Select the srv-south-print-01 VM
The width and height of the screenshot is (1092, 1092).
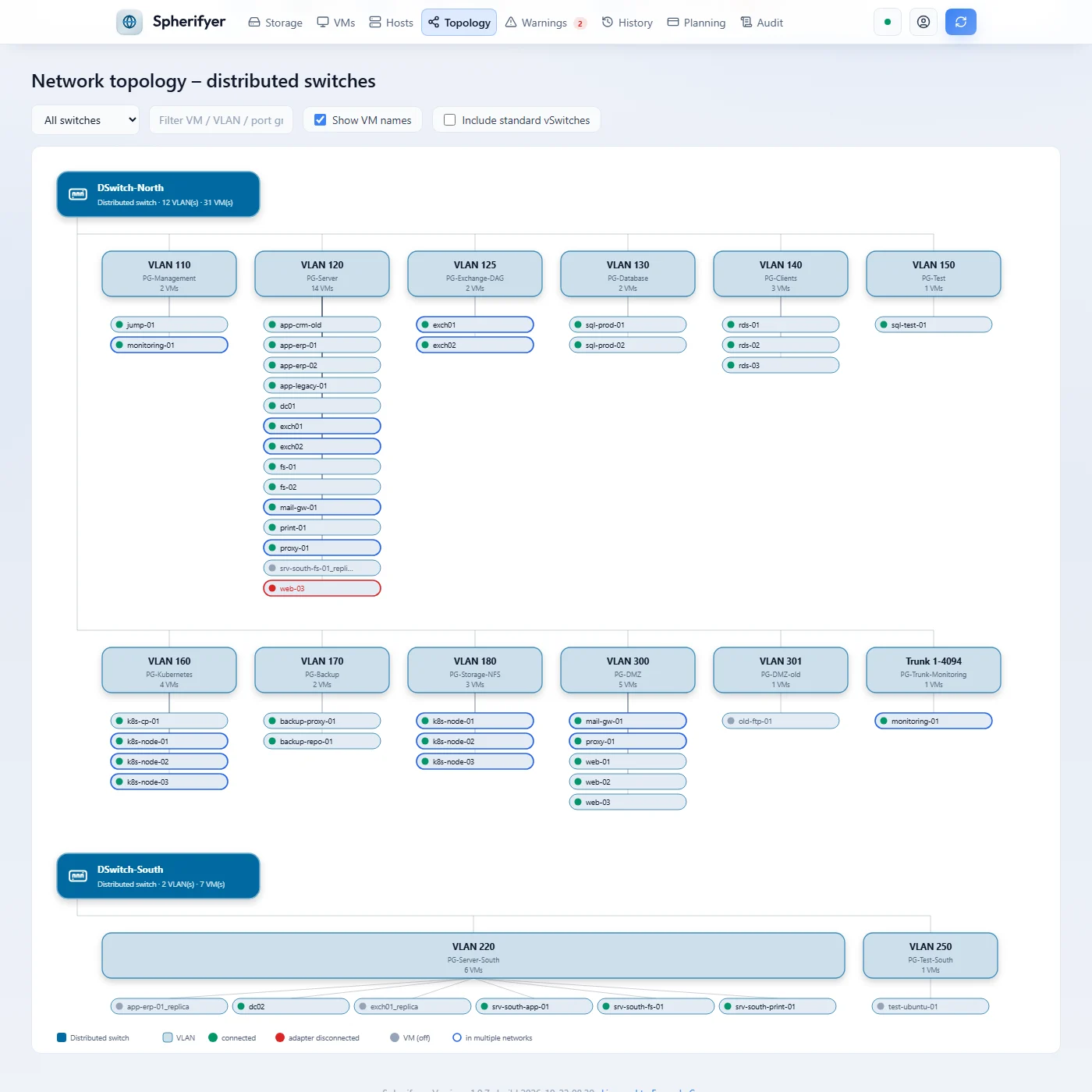pyautogui.click(x=778, y=1006)
